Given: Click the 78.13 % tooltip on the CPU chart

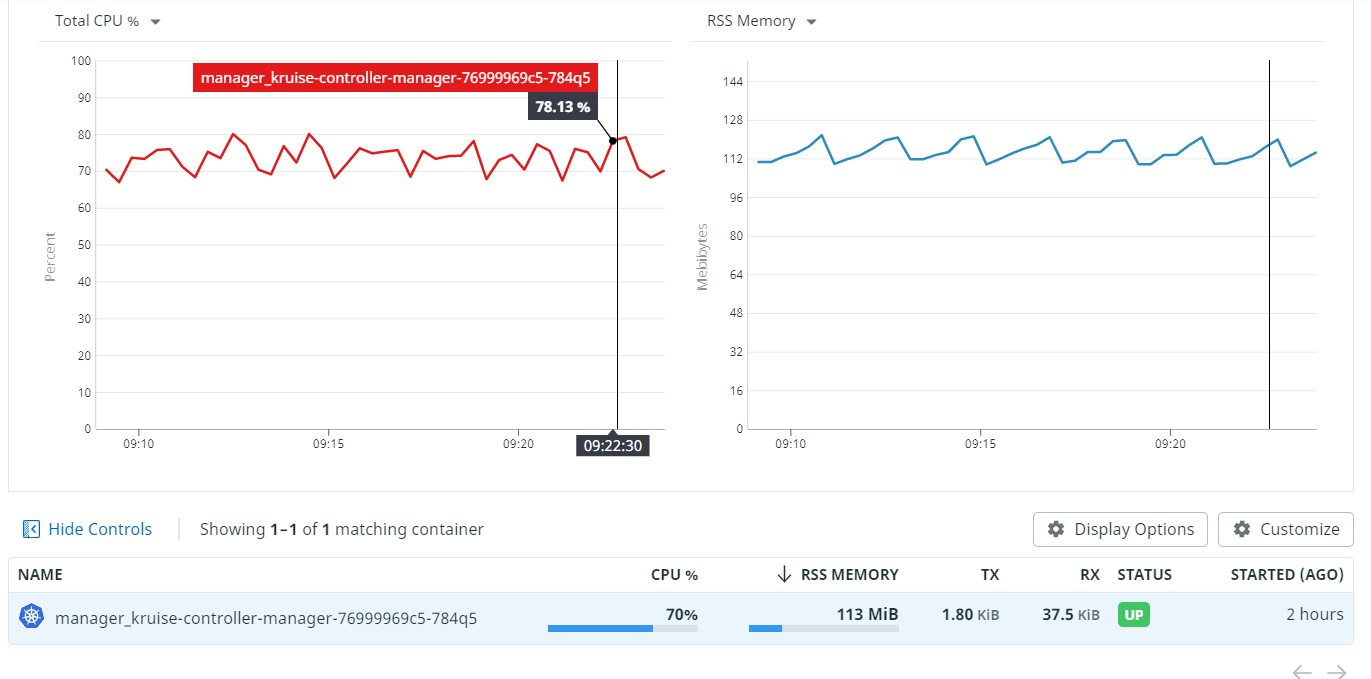Looking at the screenshot, I should pyautogui.click(x=562, y=106).
